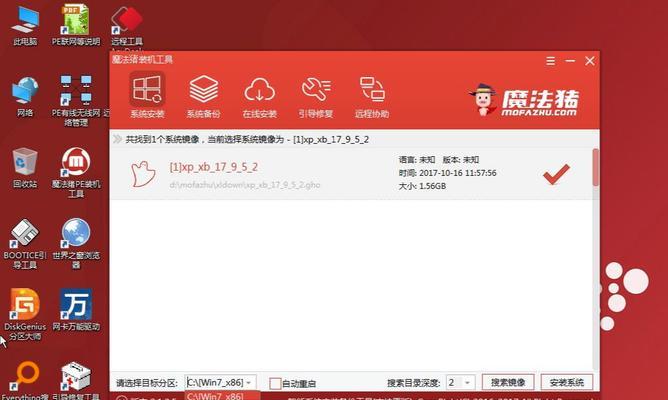
Task: Open 网卡万能驱动 desktop shortcut
Action: [x=76, y=310]
